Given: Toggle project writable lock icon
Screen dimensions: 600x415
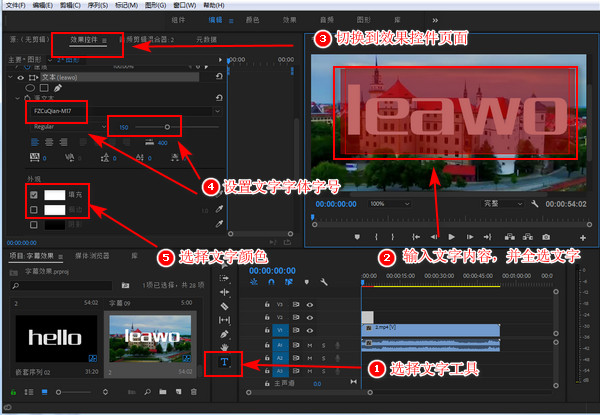Looking at the screenshot, I should pyautogui.click(x=13, y=392).
